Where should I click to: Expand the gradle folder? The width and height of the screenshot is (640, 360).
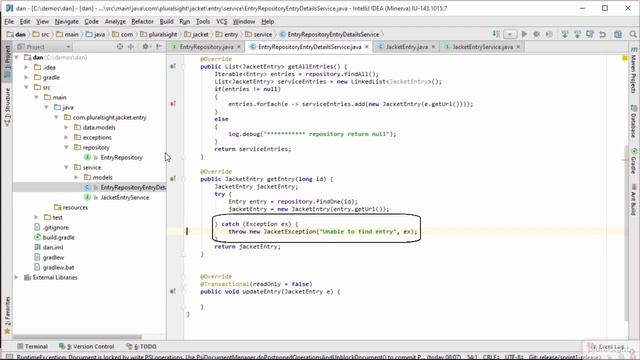(27, 77)
